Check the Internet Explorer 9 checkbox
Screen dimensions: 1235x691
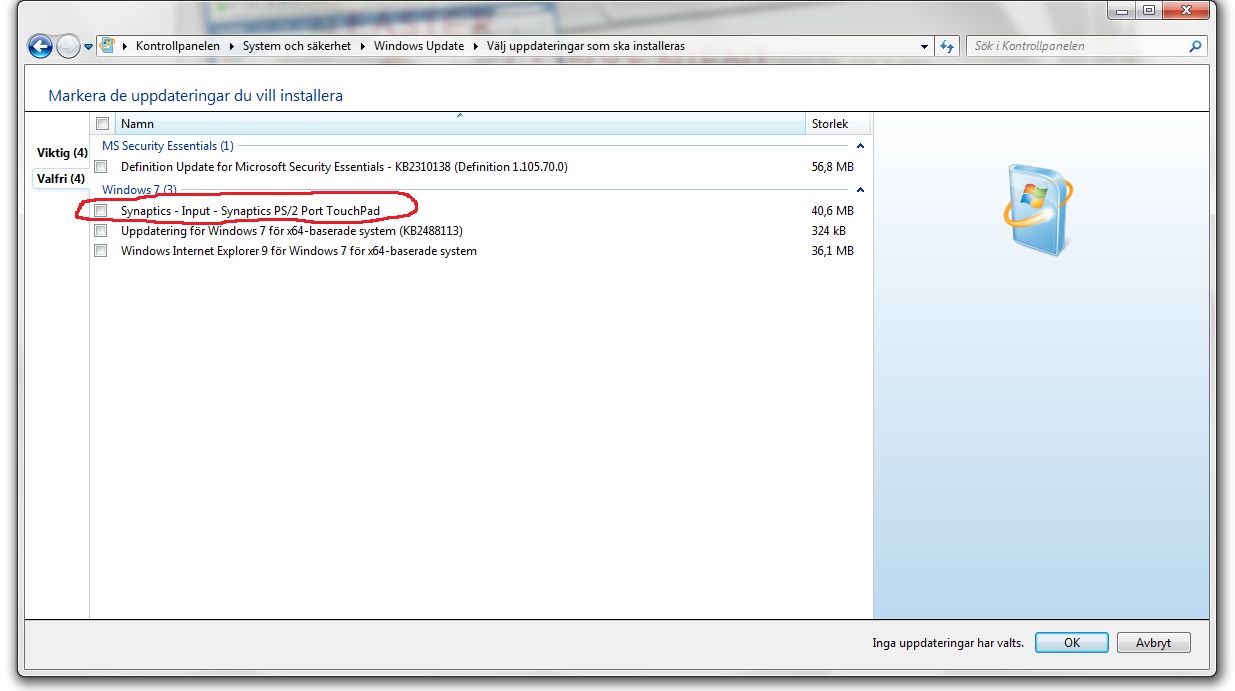[x=100, y=251]
